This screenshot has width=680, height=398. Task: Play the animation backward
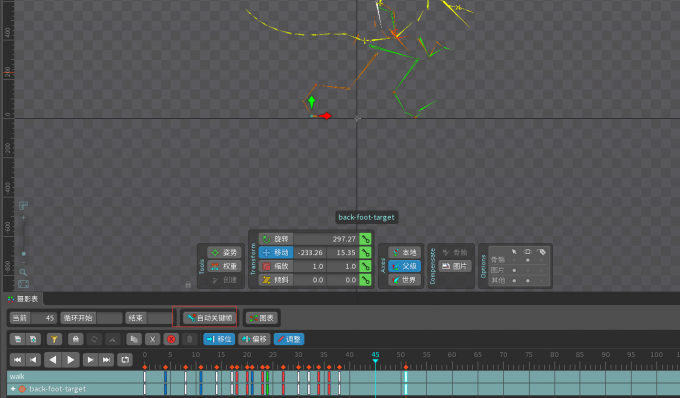point(53,359)
